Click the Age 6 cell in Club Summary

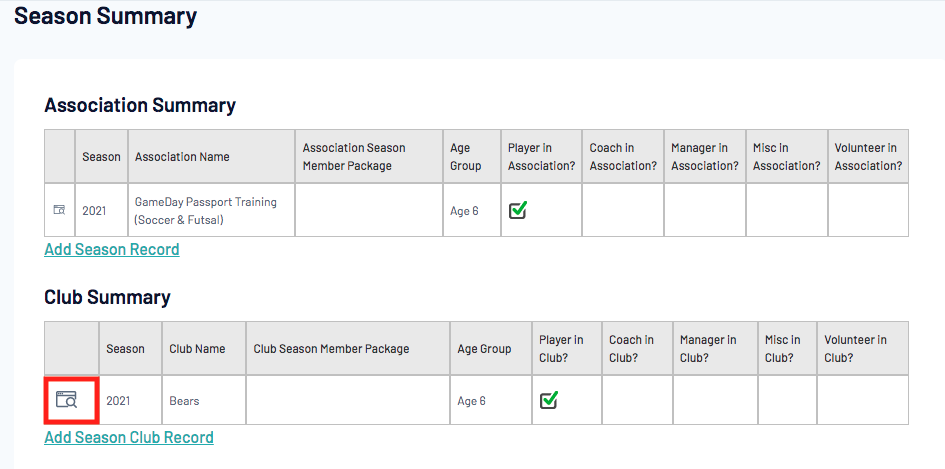click(472, 401)
